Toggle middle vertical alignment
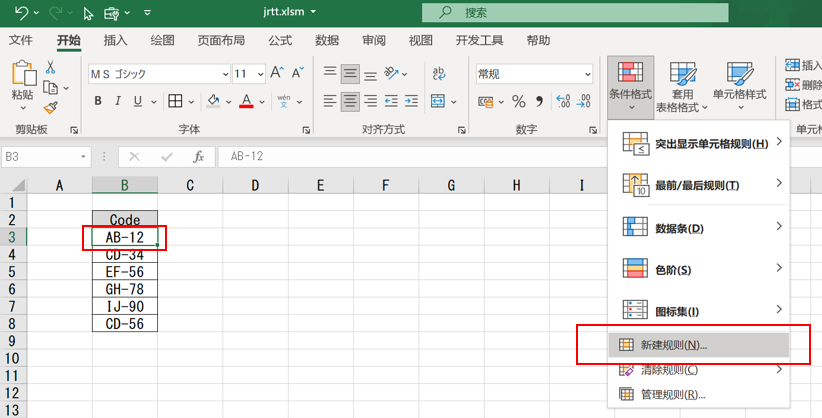The height and width of the screenshot is (418, 822). [350, 74]
